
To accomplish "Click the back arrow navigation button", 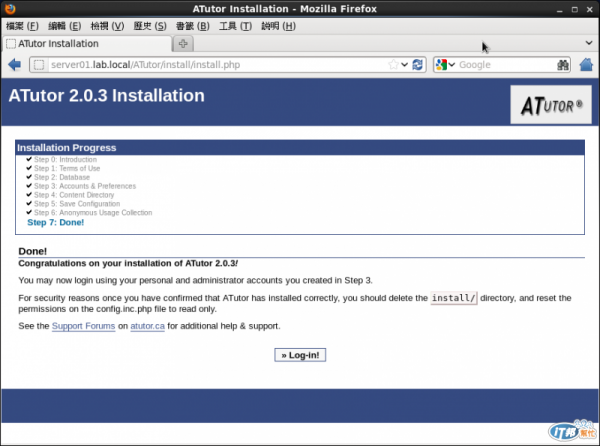I will 15,65.
